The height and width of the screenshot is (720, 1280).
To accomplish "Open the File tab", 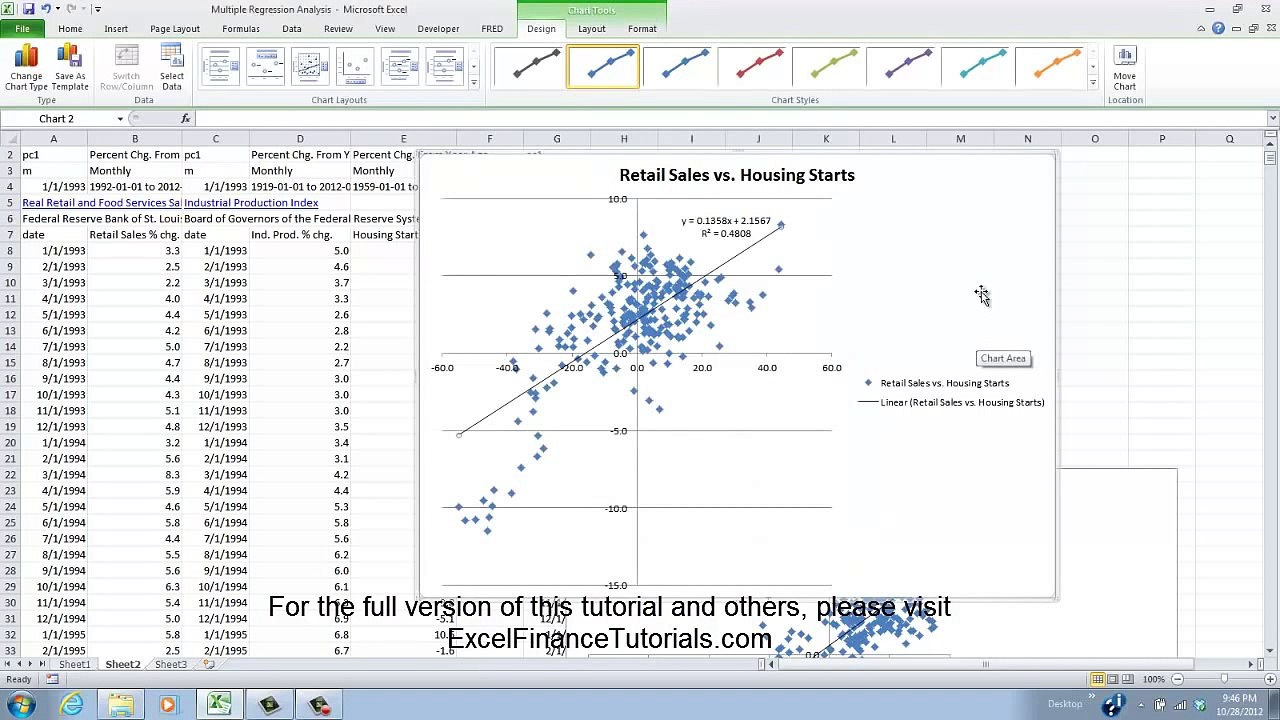I will click(x=21, y=29).
